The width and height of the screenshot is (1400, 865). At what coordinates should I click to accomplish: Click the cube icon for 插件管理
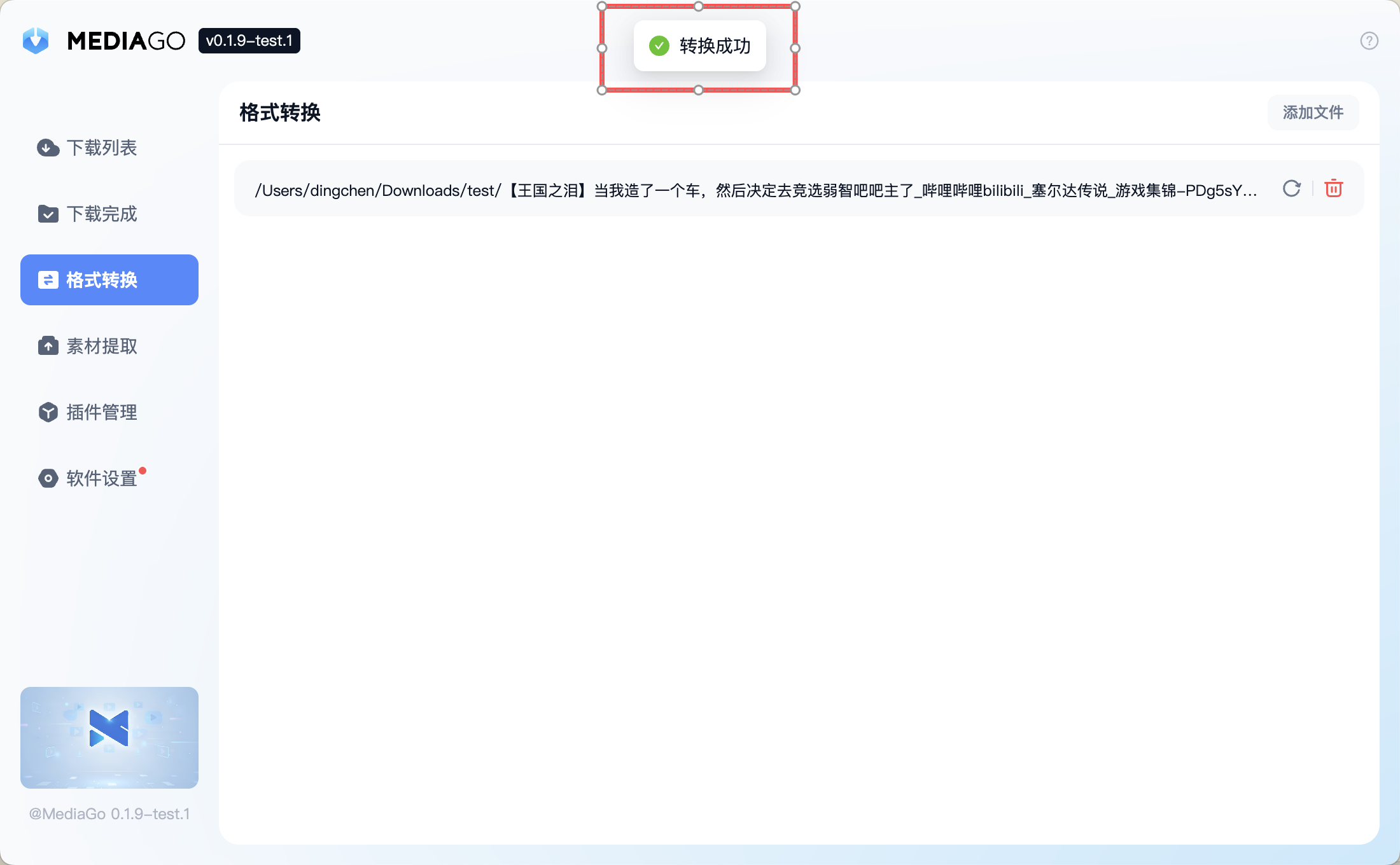pyautogui.click(x=48, y=412)
